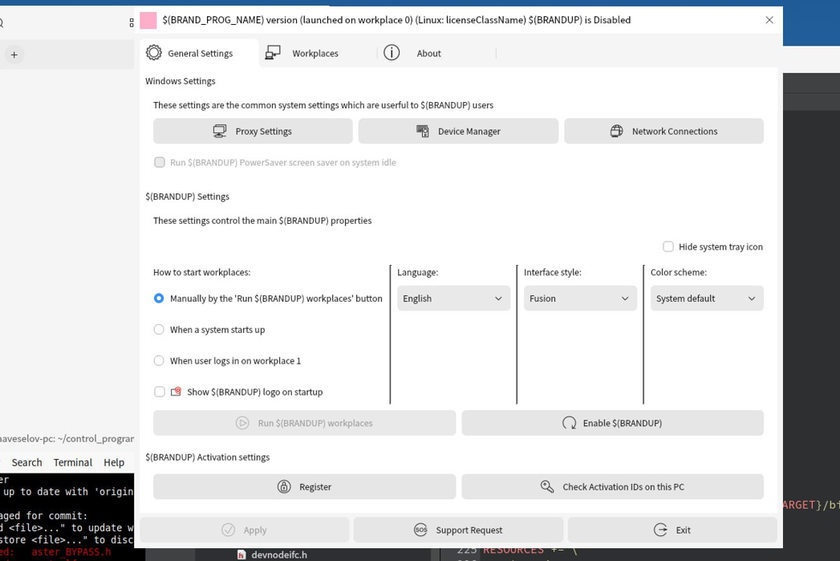Image resolution: width=840 pixels, height=561 pixels.
Task: Click the Register padlock icon
Action: pyautogui.click(x=284, y=487)
